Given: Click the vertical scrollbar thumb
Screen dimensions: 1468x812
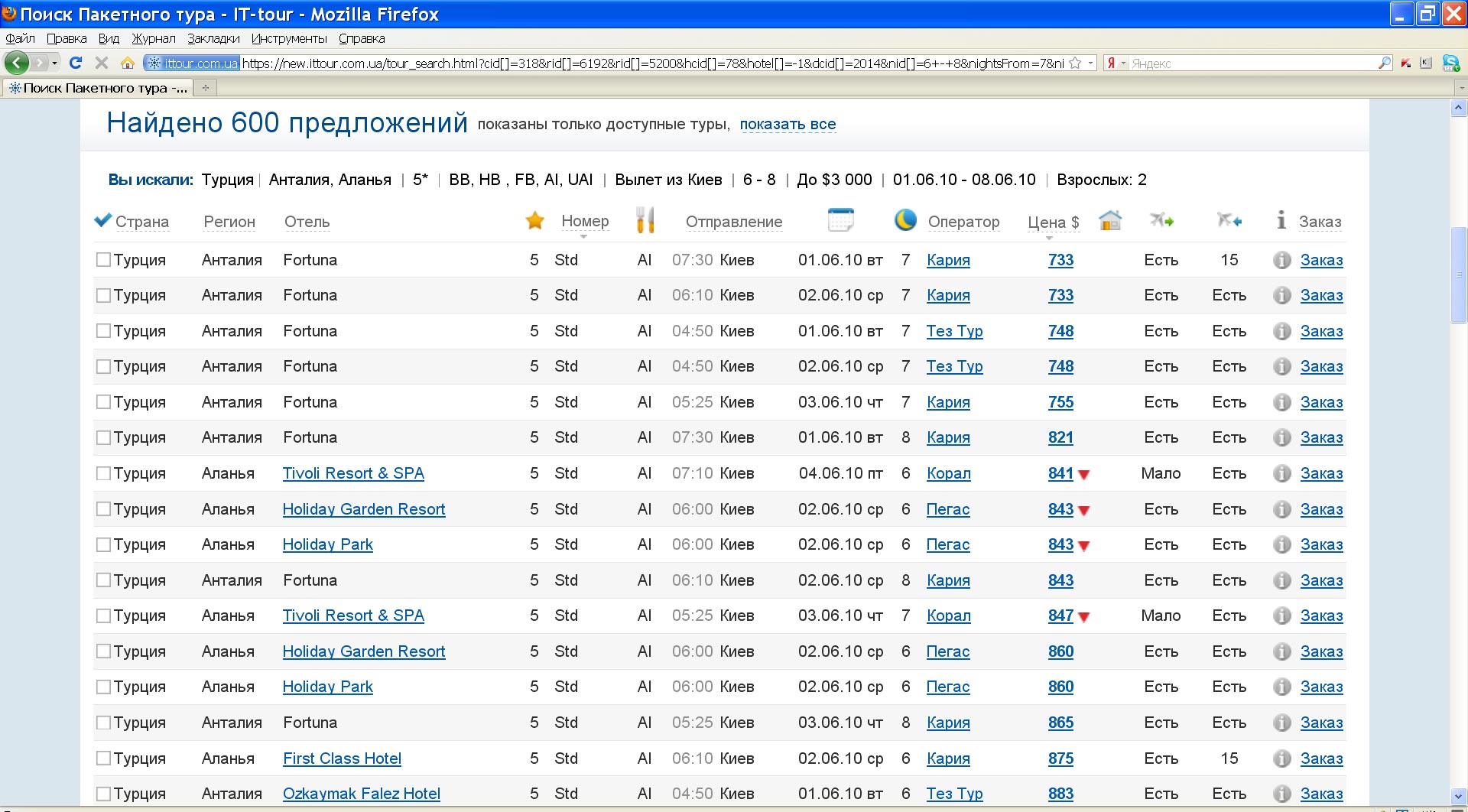Looking at the screenshot, I should [x=1458, y=275].
